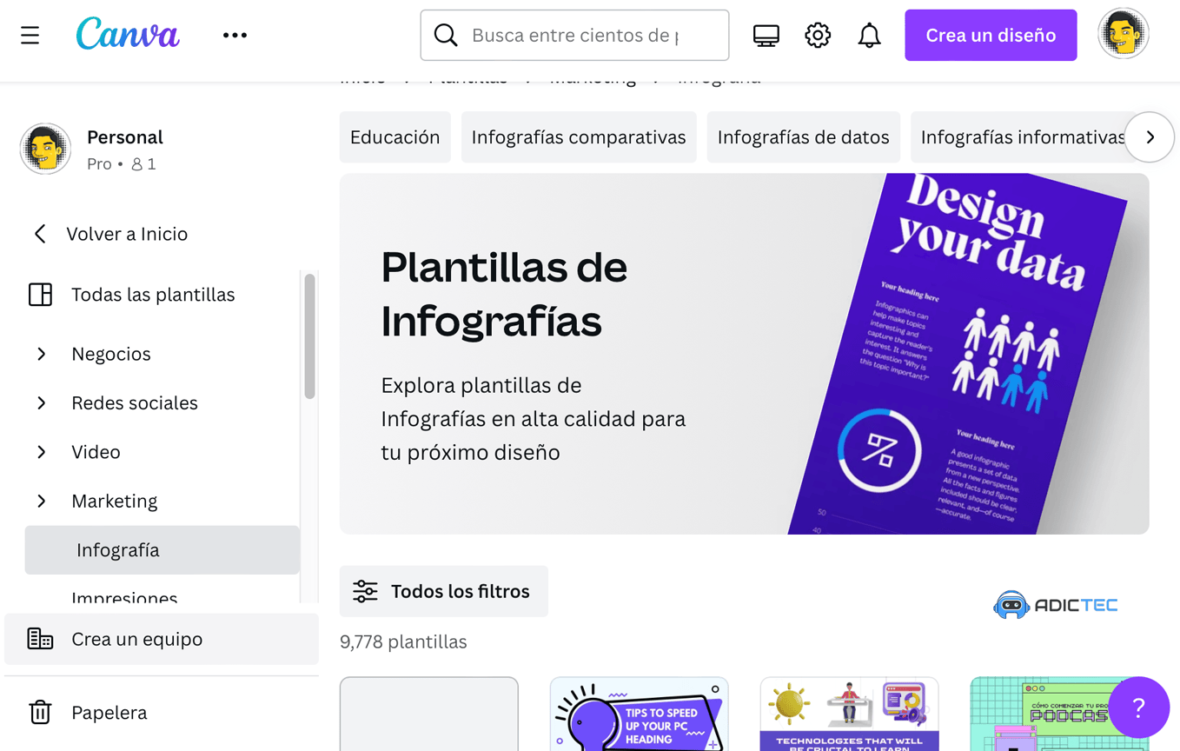
Task: Open help with the question mark icon
Action: pyautogui.click(x=1138, y=707)
